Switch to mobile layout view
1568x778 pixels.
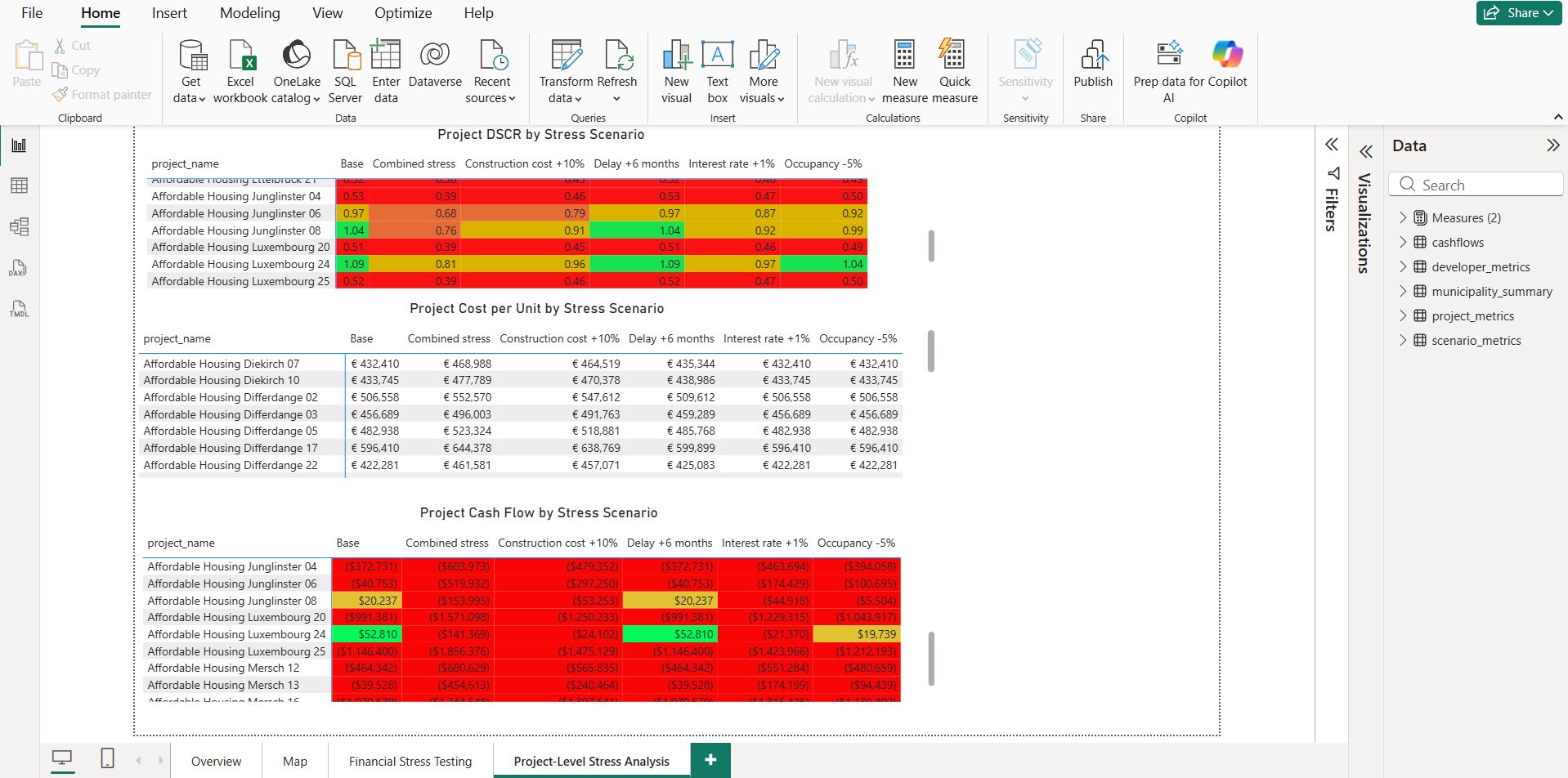pyautogui.click(x=107, y=759)
